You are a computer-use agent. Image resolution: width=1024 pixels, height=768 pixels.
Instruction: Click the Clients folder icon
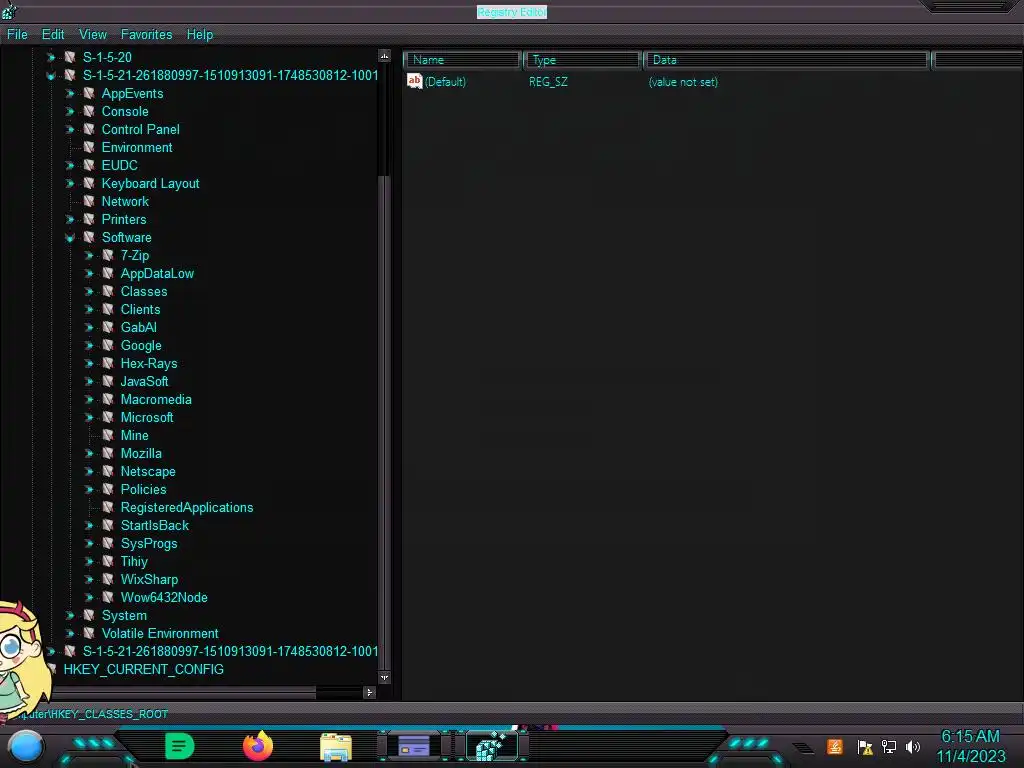point(108,309)
